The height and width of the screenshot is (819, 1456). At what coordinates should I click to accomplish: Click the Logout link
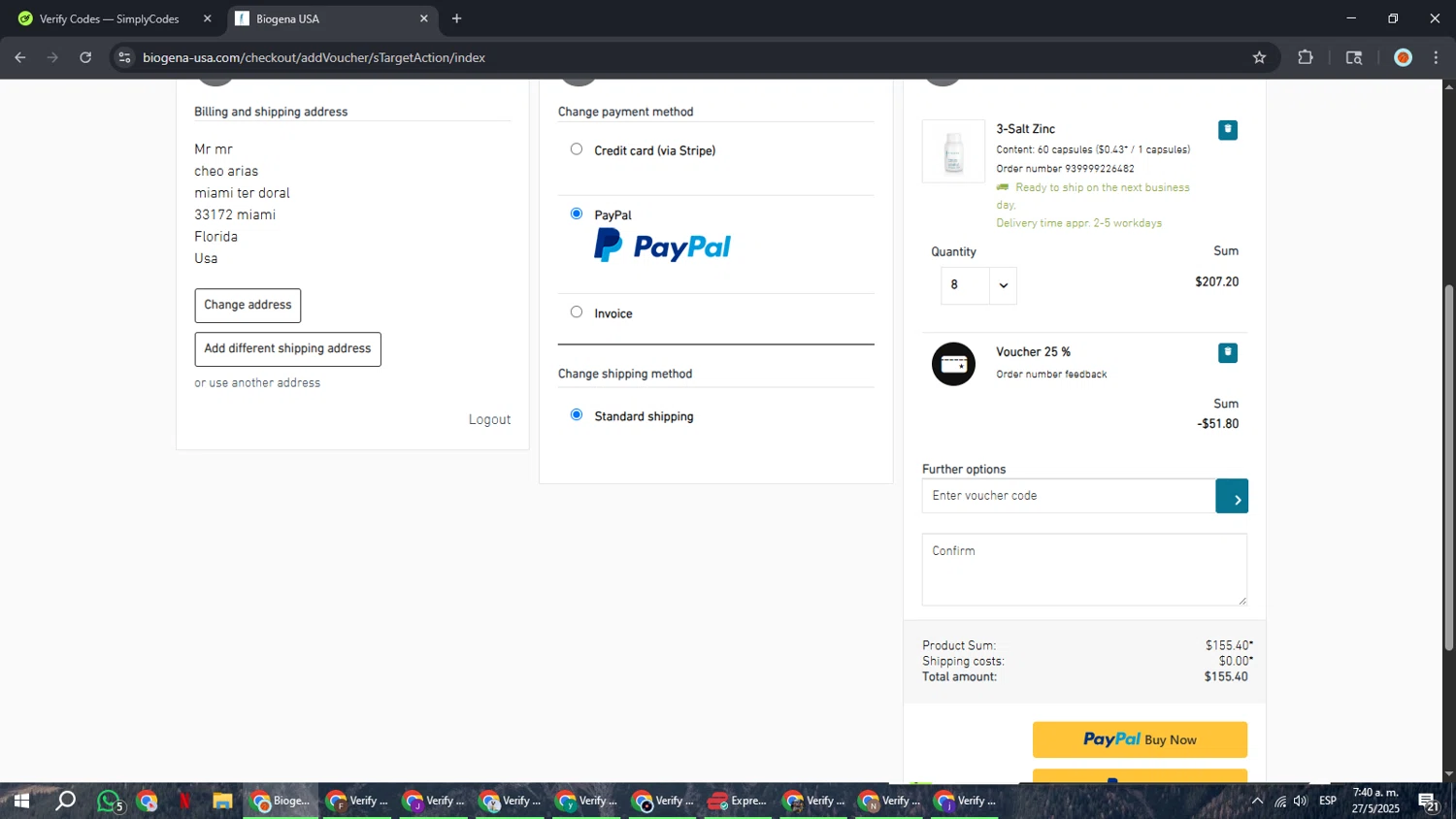coord(489,420)
